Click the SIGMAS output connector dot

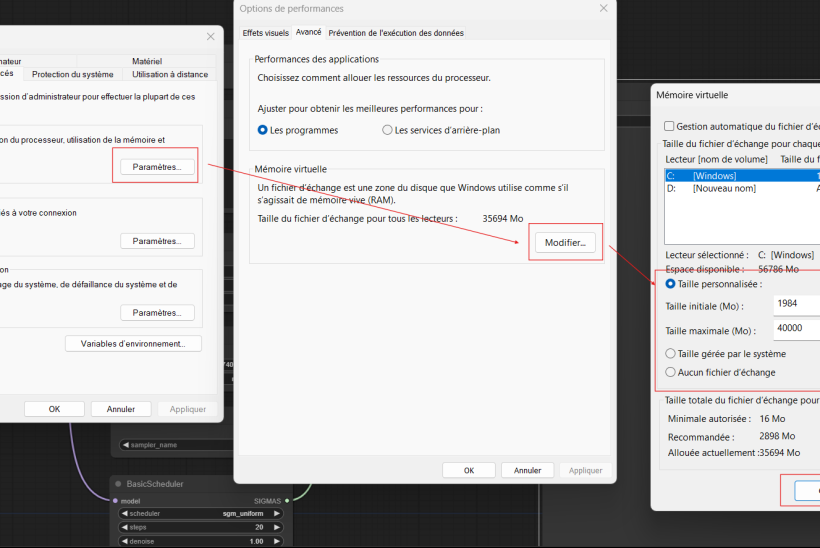click(287, 500)
